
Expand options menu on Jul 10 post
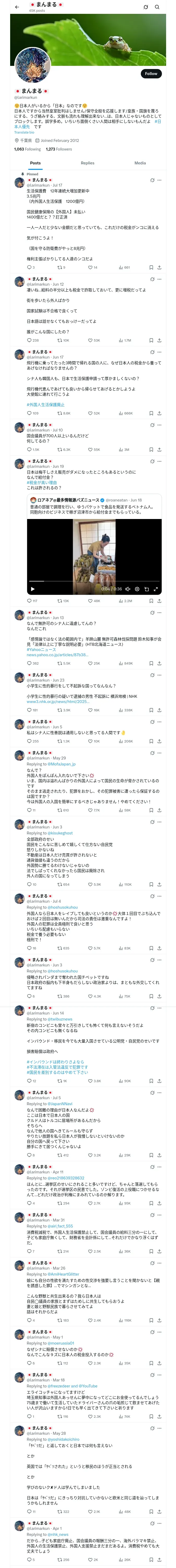click(159, 425)
